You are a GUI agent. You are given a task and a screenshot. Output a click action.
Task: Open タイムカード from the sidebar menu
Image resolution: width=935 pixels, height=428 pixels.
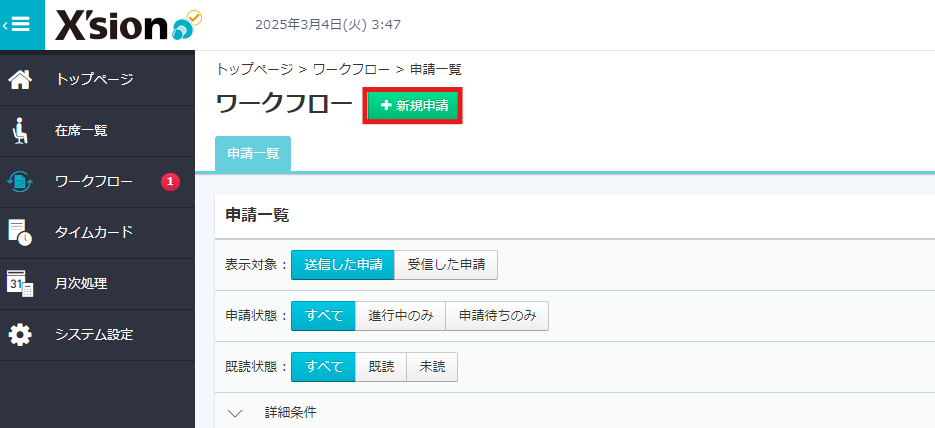click(94, 232)
